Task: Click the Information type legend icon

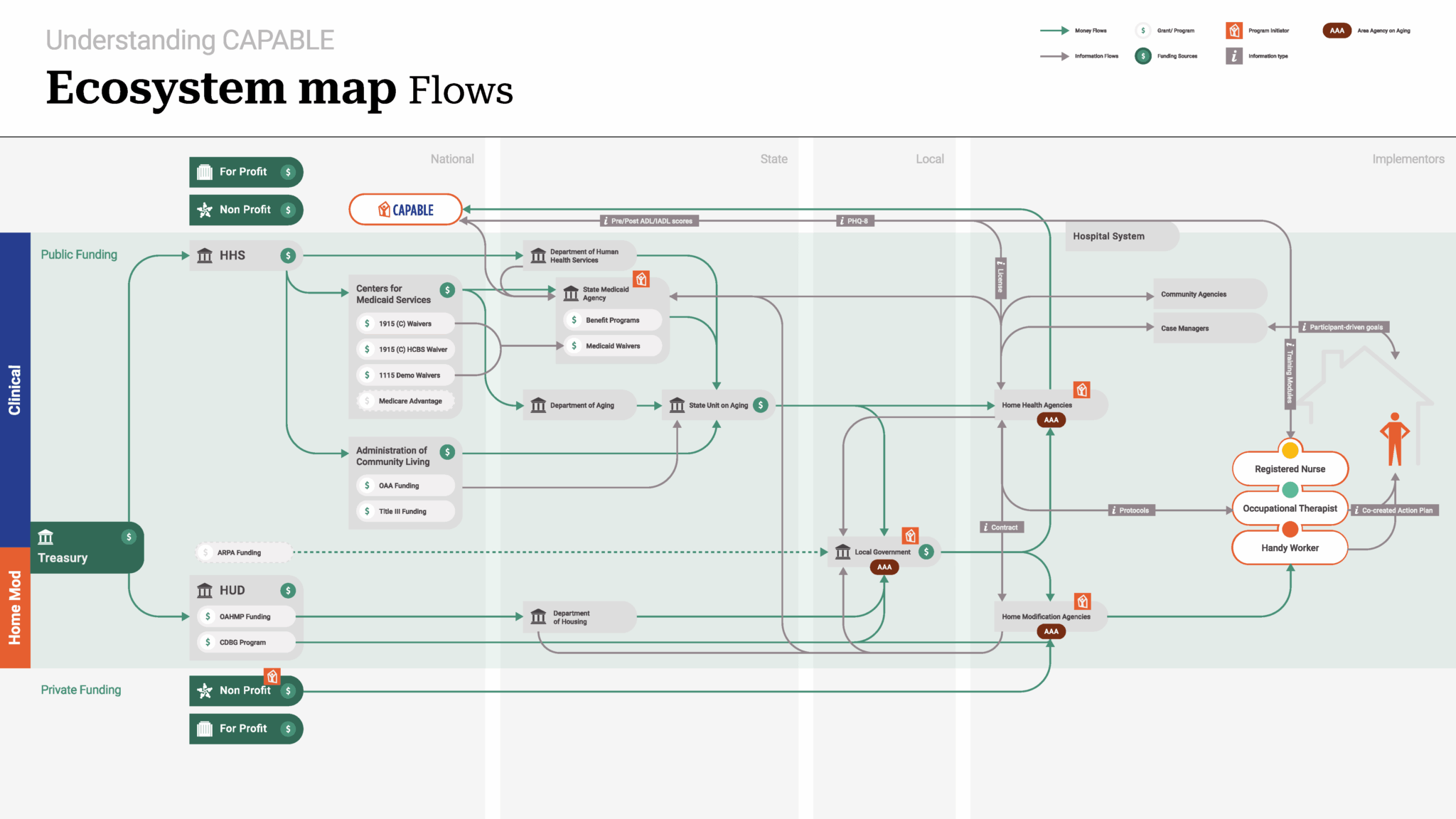Action: [1233, 56]
